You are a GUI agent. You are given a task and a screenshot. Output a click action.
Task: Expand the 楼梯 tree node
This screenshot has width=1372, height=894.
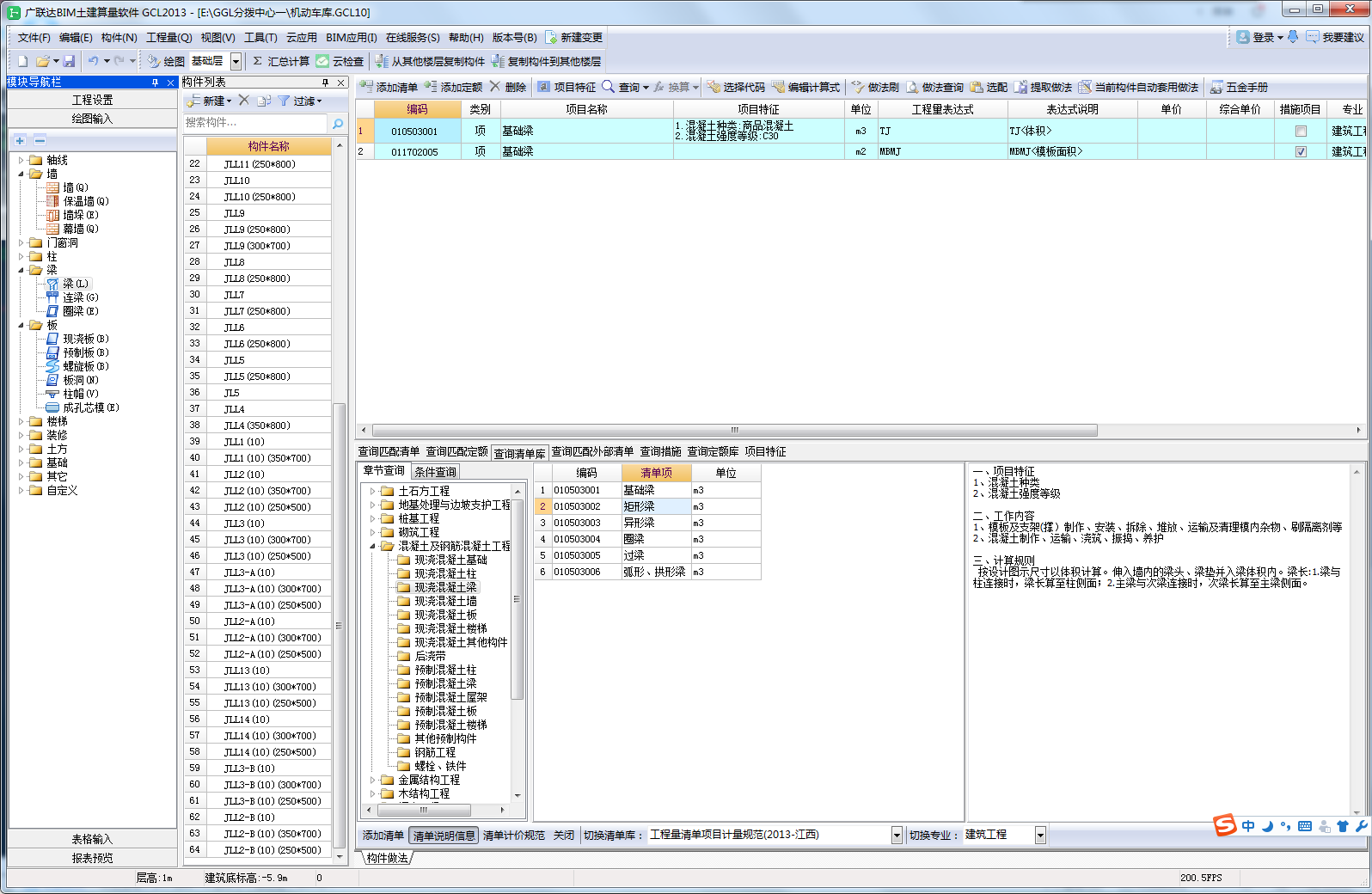pyautogui.click(x=21, y=421)
